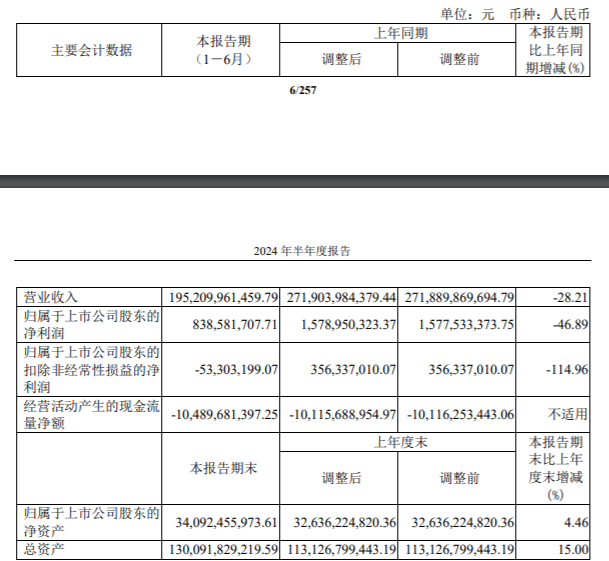Viewport: 609px width, 561px height.
Task: Select the 归属于上市公司股东的净资产 row label
Action: [92, 523]
